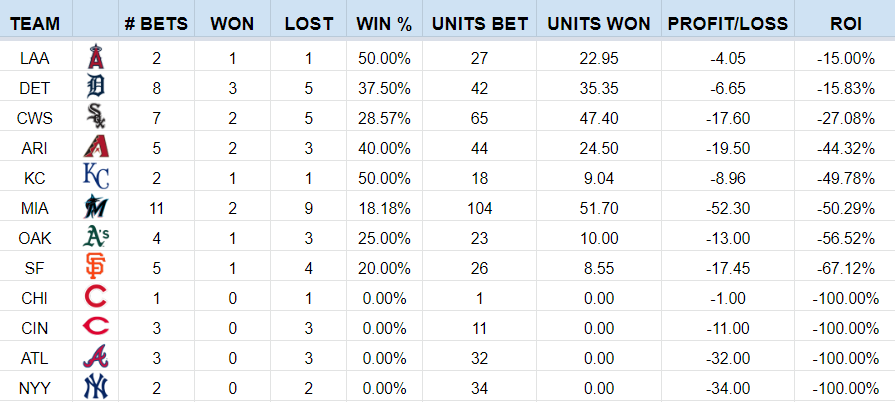Click the Atlanta Braves logo icon
This screenshot has width=895, height=402.
96,357
